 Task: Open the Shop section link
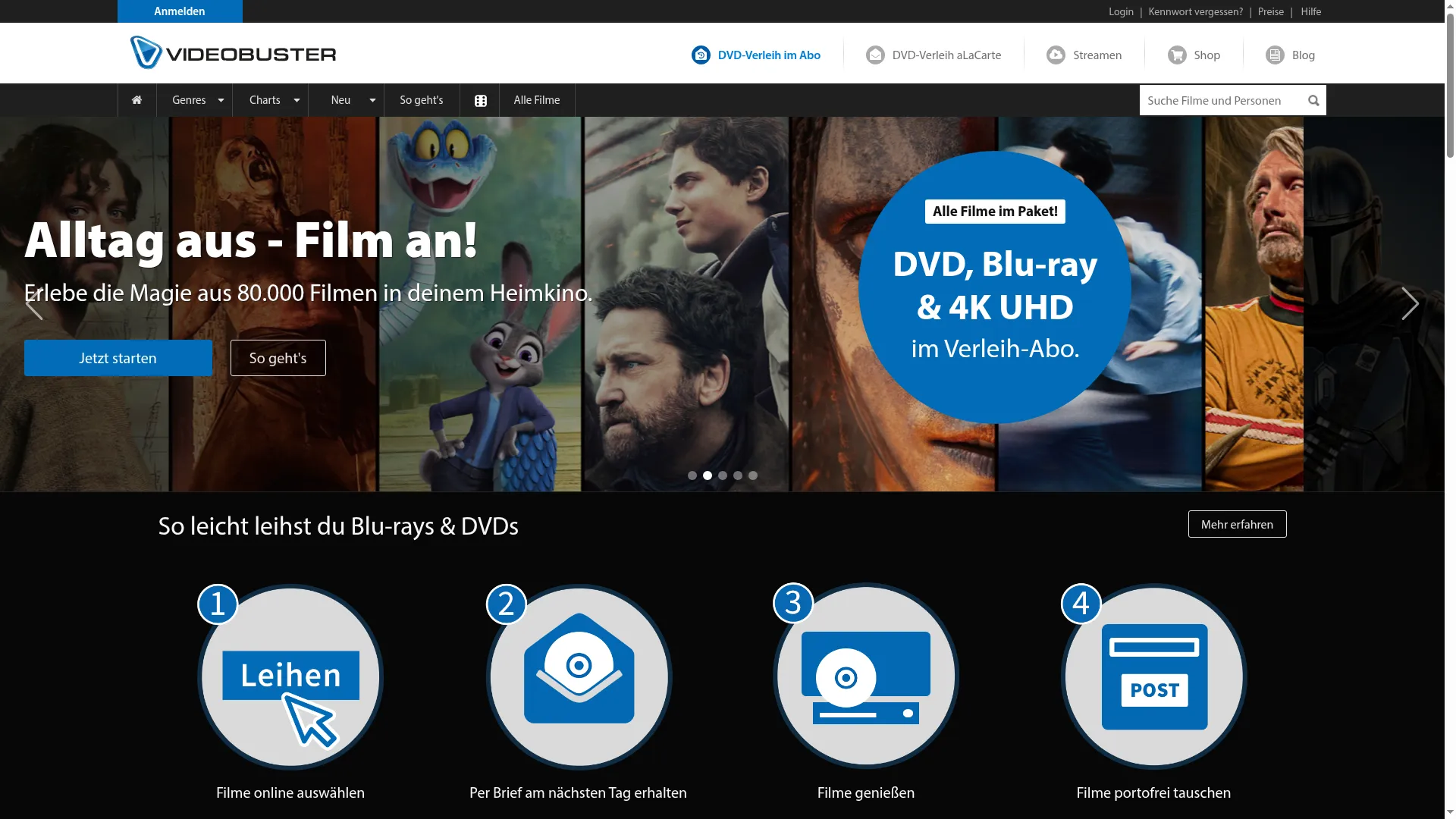[x=1194, y=55]
